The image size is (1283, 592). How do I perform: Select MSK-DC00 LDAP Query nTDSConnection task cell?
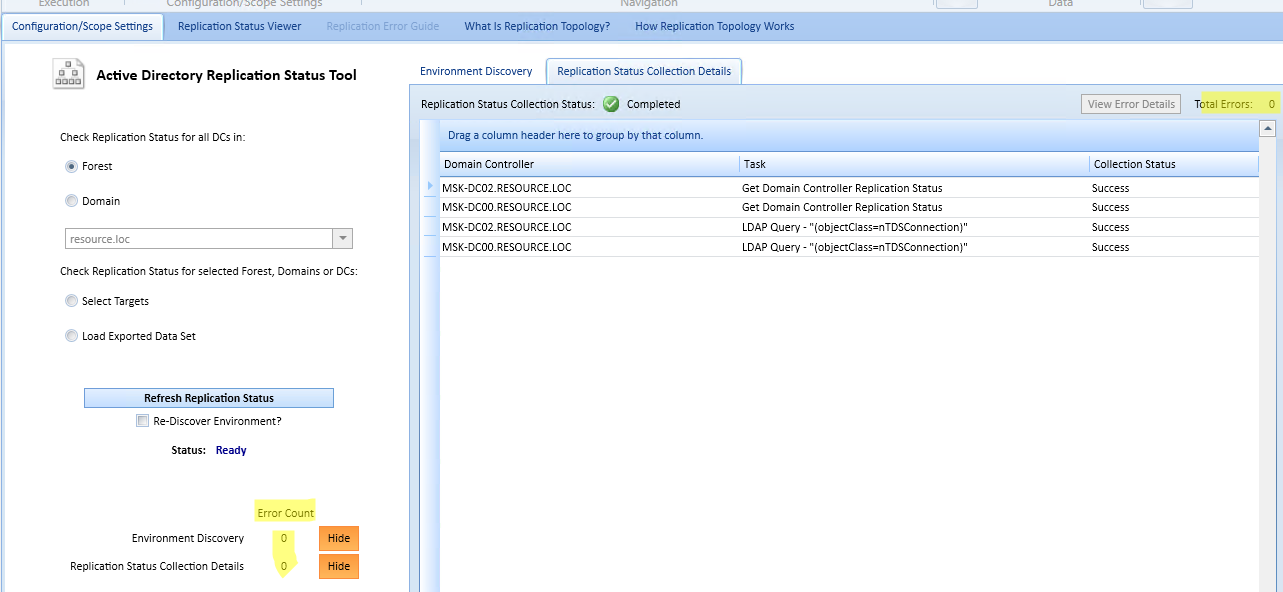914,247
